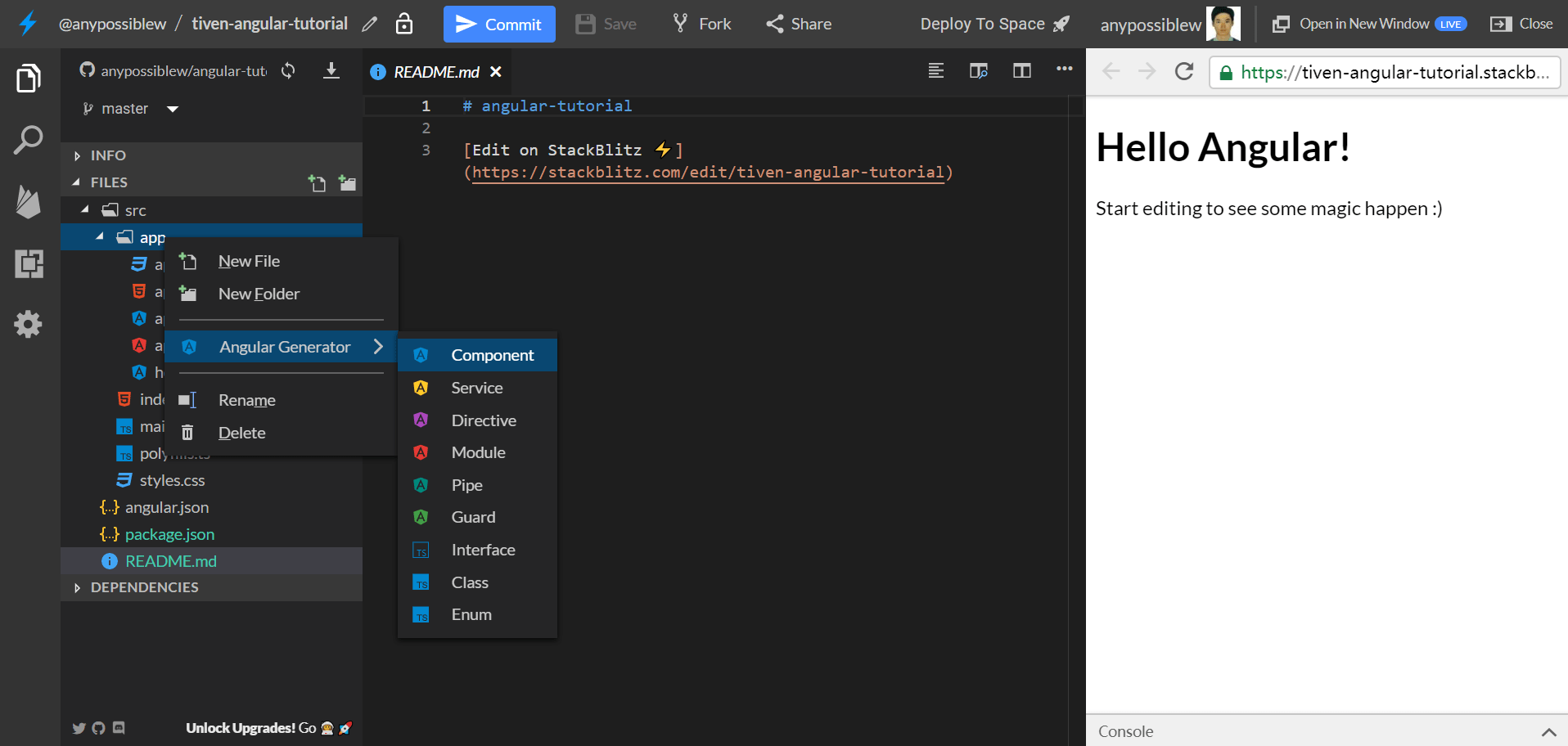This screenshot has width=1568, height=746.
Task: Select README.md in the file tree
Action: coord(211,561)
